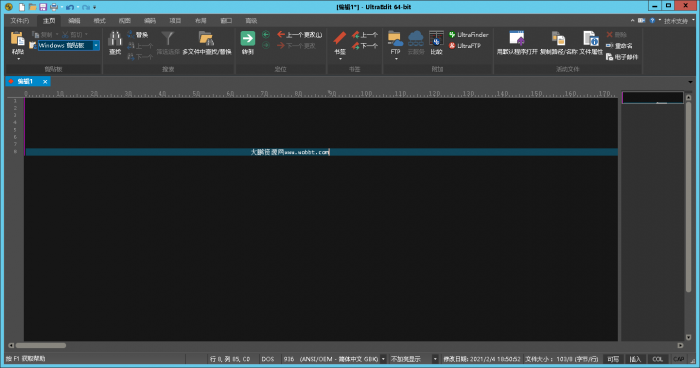The width and height of the screenshot is (700, 368).
Task: Click line number 1 in the gutter
Action: pyautogui.click(x=15, y=101)
